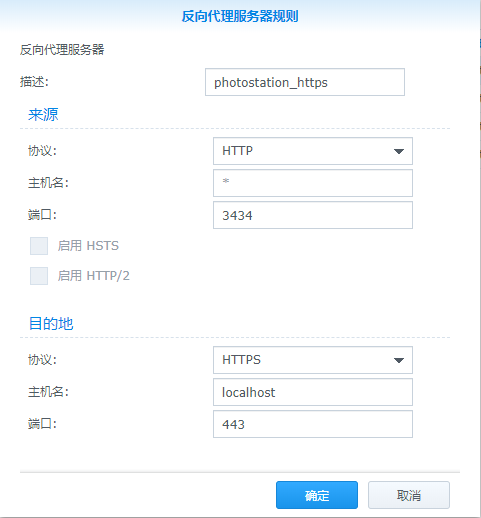Enable the 启用 HSTS checkbox
The height and width of the screenshot is (518, 481).
coord(39,246)
